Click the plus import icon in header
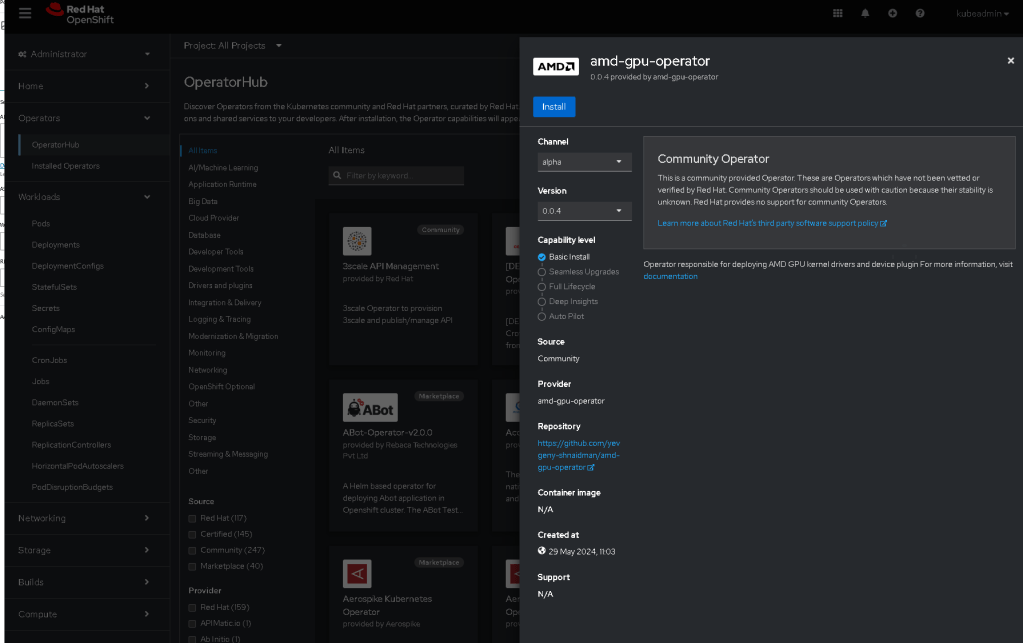 click(x=893, y=13)
